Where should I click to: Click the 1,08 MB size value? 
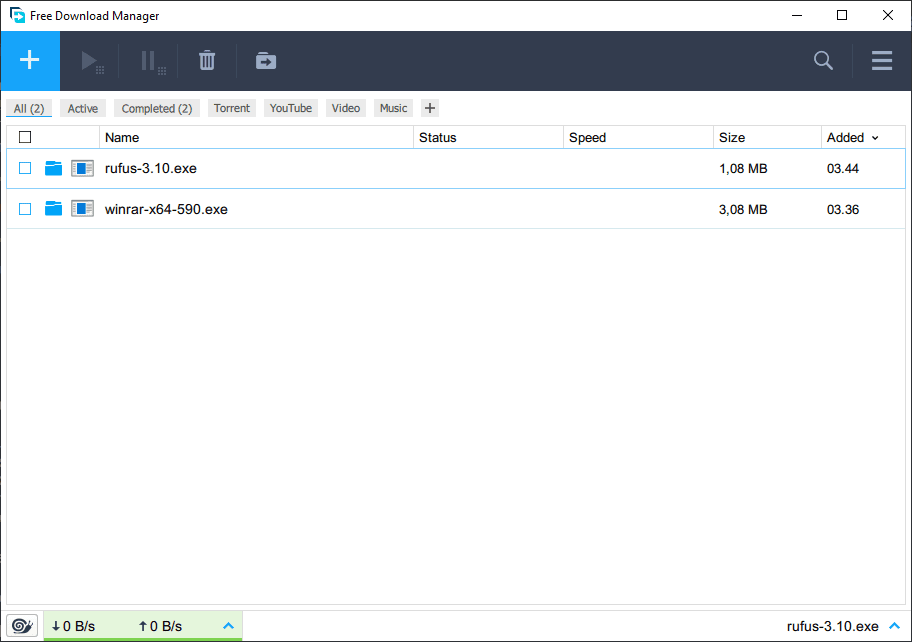coord(743,169)
